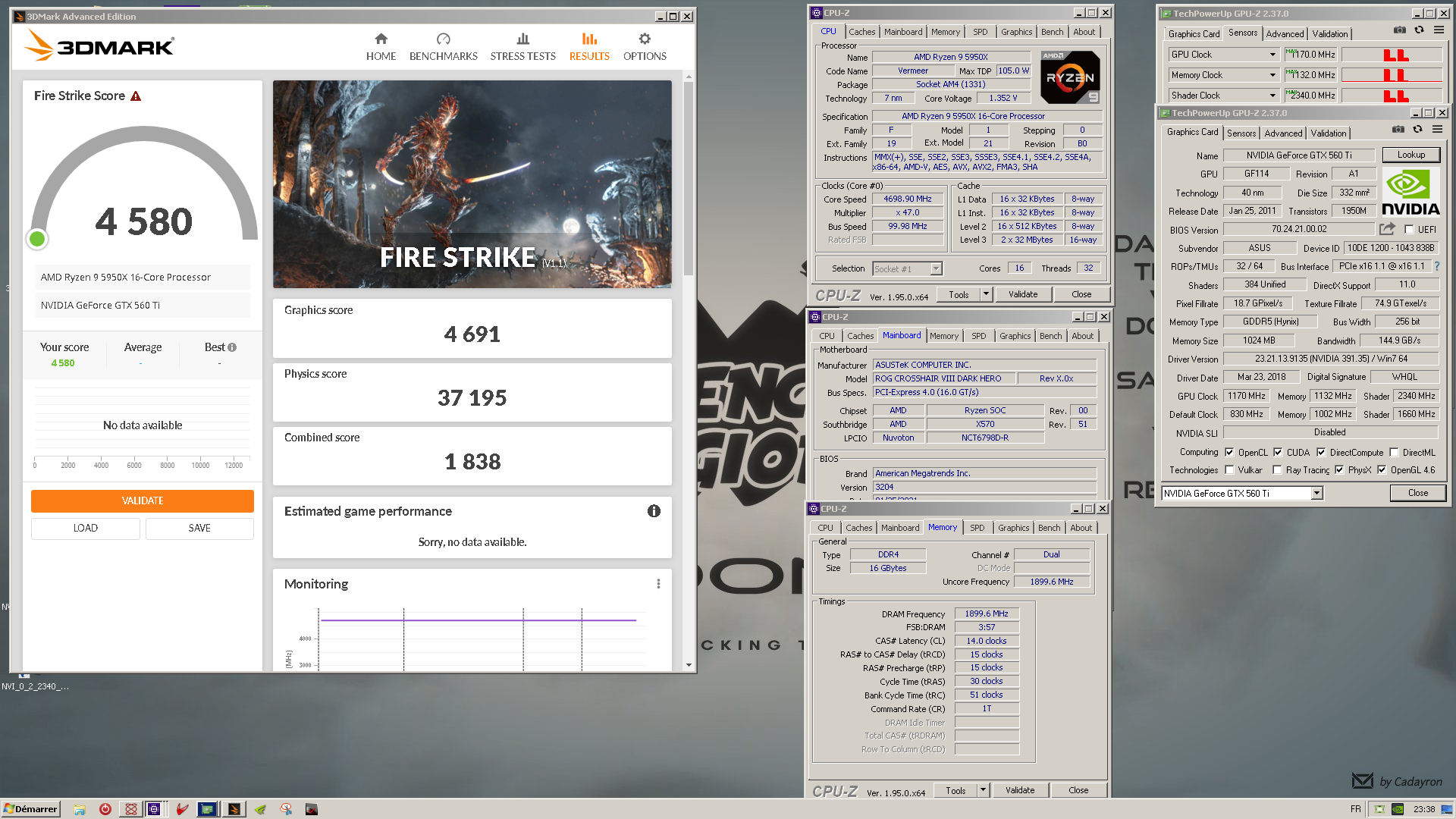
Task: Toggle the OpenGL 4.6 checkbox
Action: [x=1382, y=470]
